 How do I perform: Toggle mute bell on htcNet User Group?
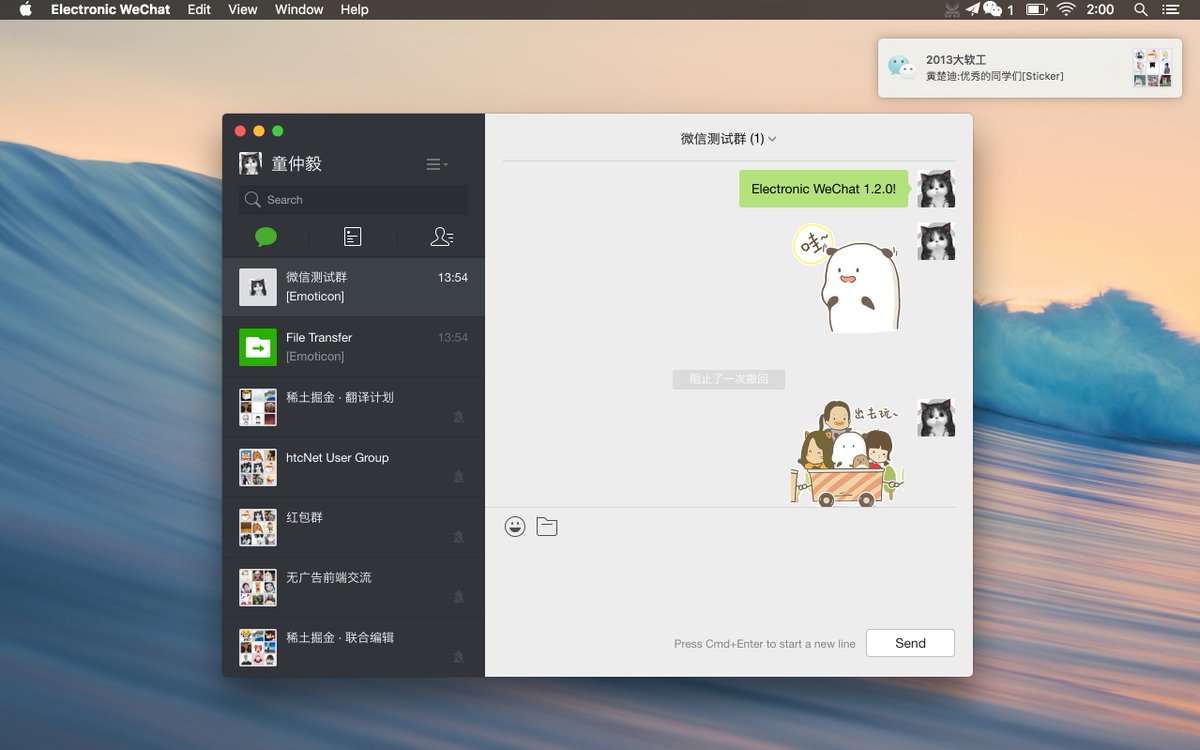coord(460,477)
